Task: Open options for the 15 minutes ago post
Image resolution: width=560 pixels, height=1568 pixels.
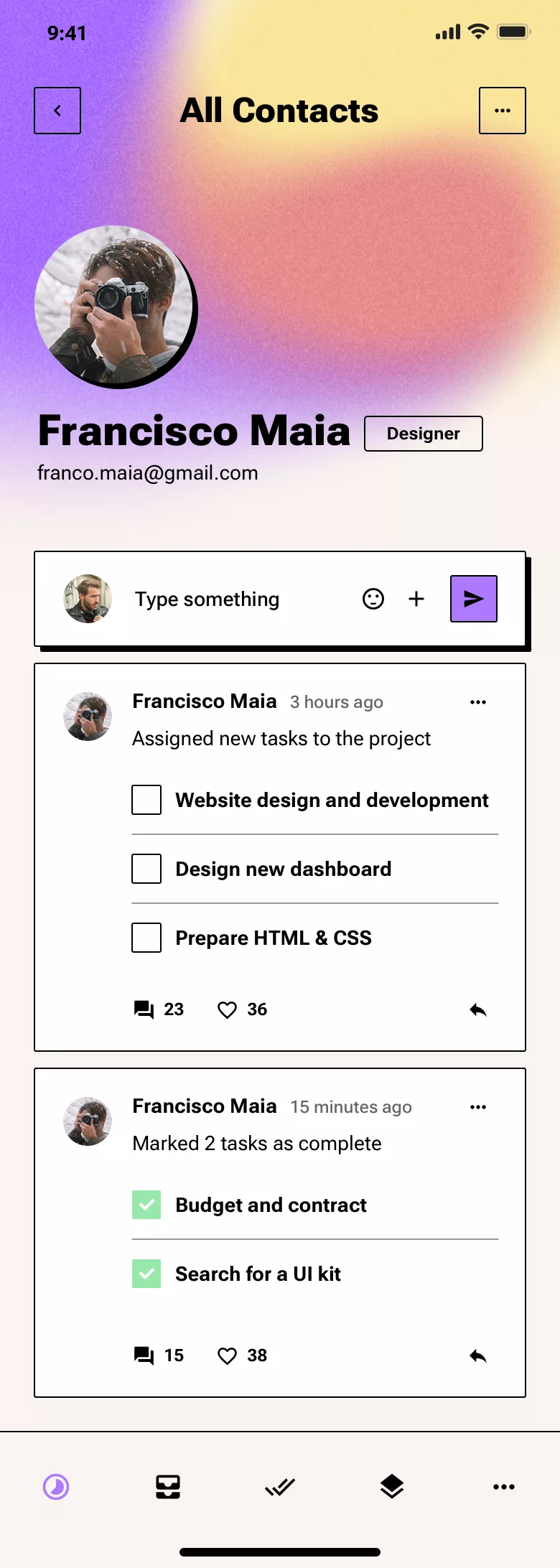Action: pos(478,1106)
